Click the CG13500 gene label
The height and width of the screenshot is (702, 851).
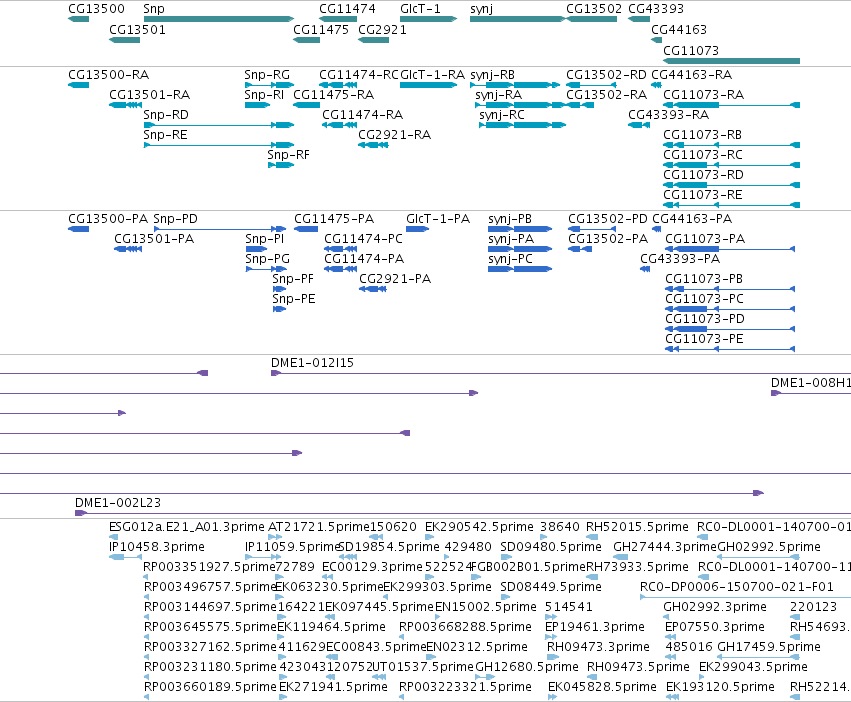(x=96, y=9)
